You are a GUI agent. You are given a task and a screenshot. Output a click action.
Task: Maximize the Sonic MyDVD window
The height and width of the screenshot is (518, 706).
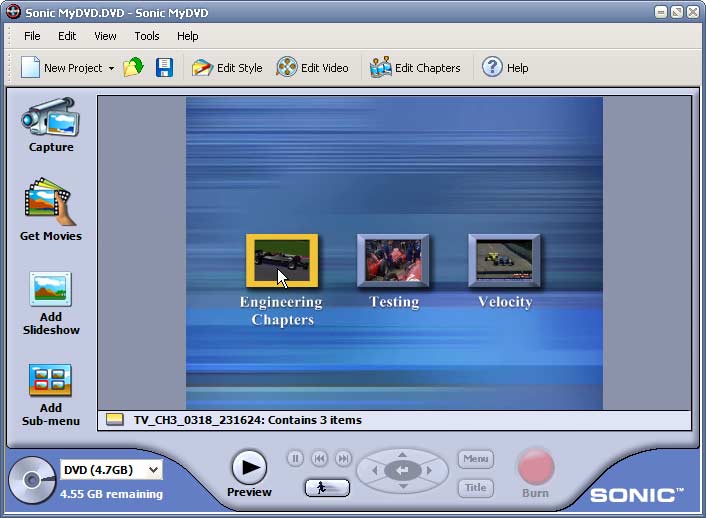[677, 12]
